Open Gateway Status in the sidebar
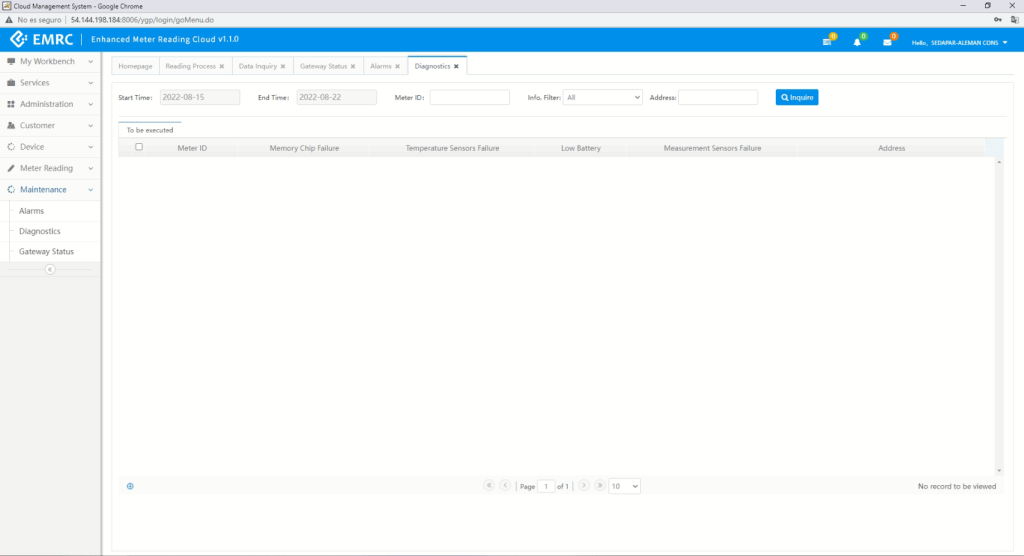 click(46, 252)
